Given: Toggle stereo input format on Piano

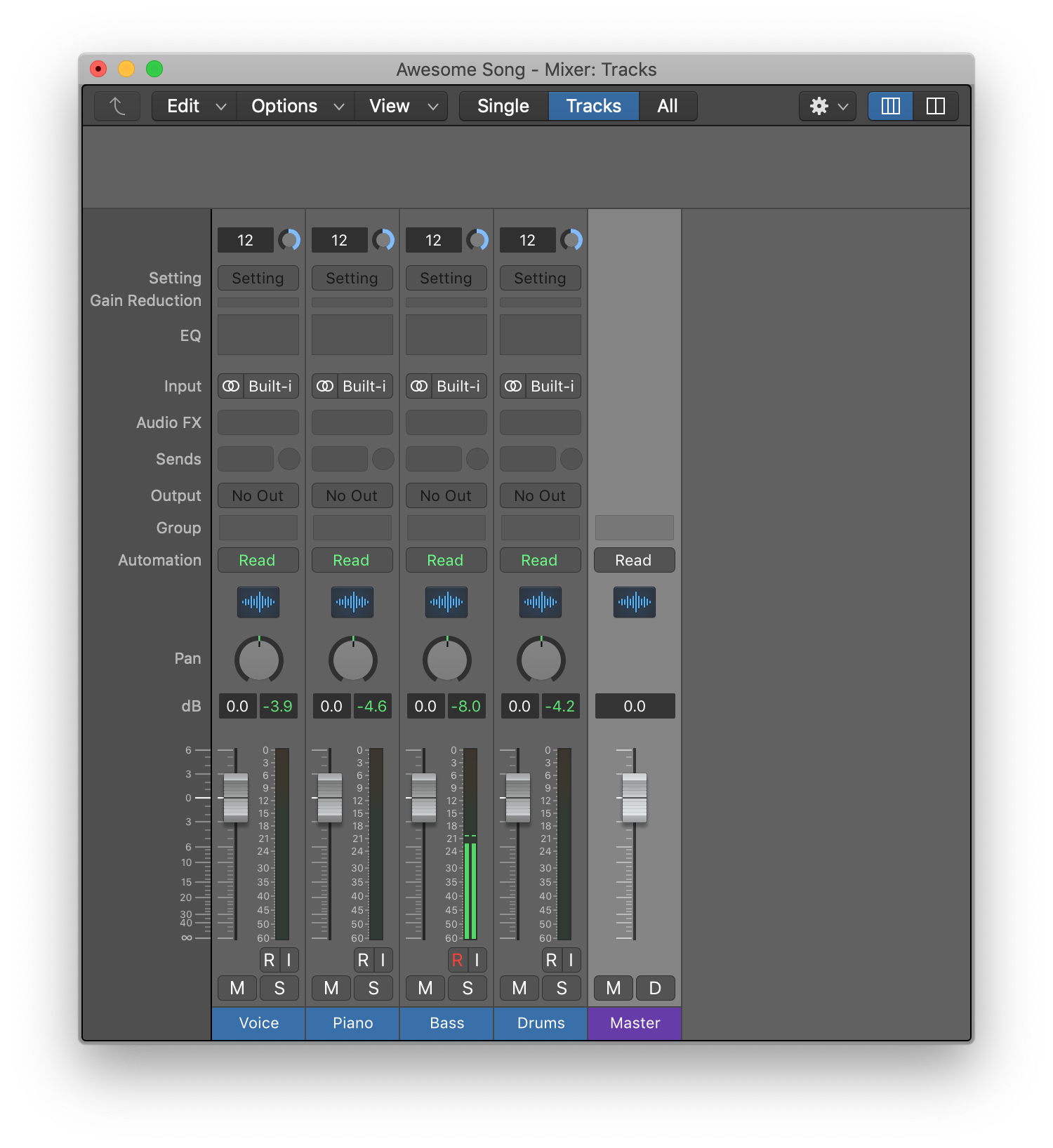Looking at the screenshot, I should coord(325,386).
